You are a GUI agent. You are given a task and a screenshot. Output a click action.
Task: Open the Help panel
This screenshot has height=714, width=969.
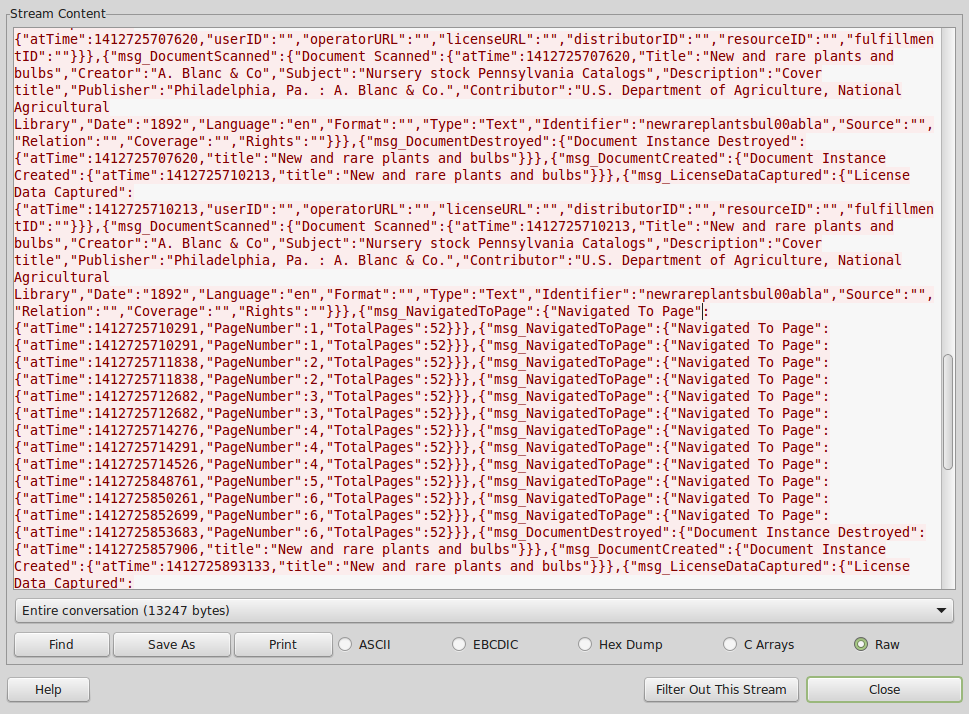click(x=47, y=689)
